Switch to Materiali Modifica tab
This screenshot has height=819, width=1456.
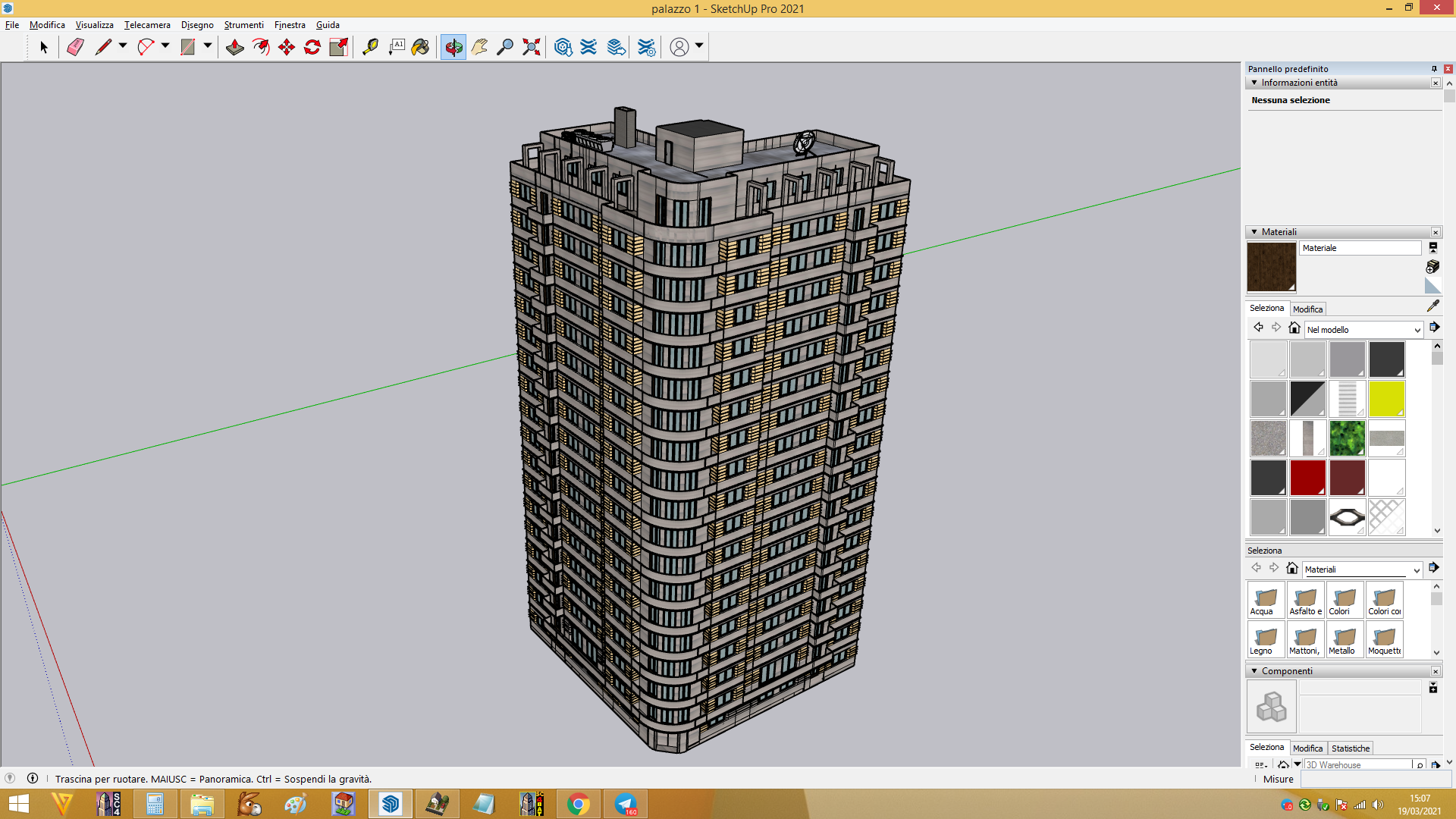(1307, 309)
